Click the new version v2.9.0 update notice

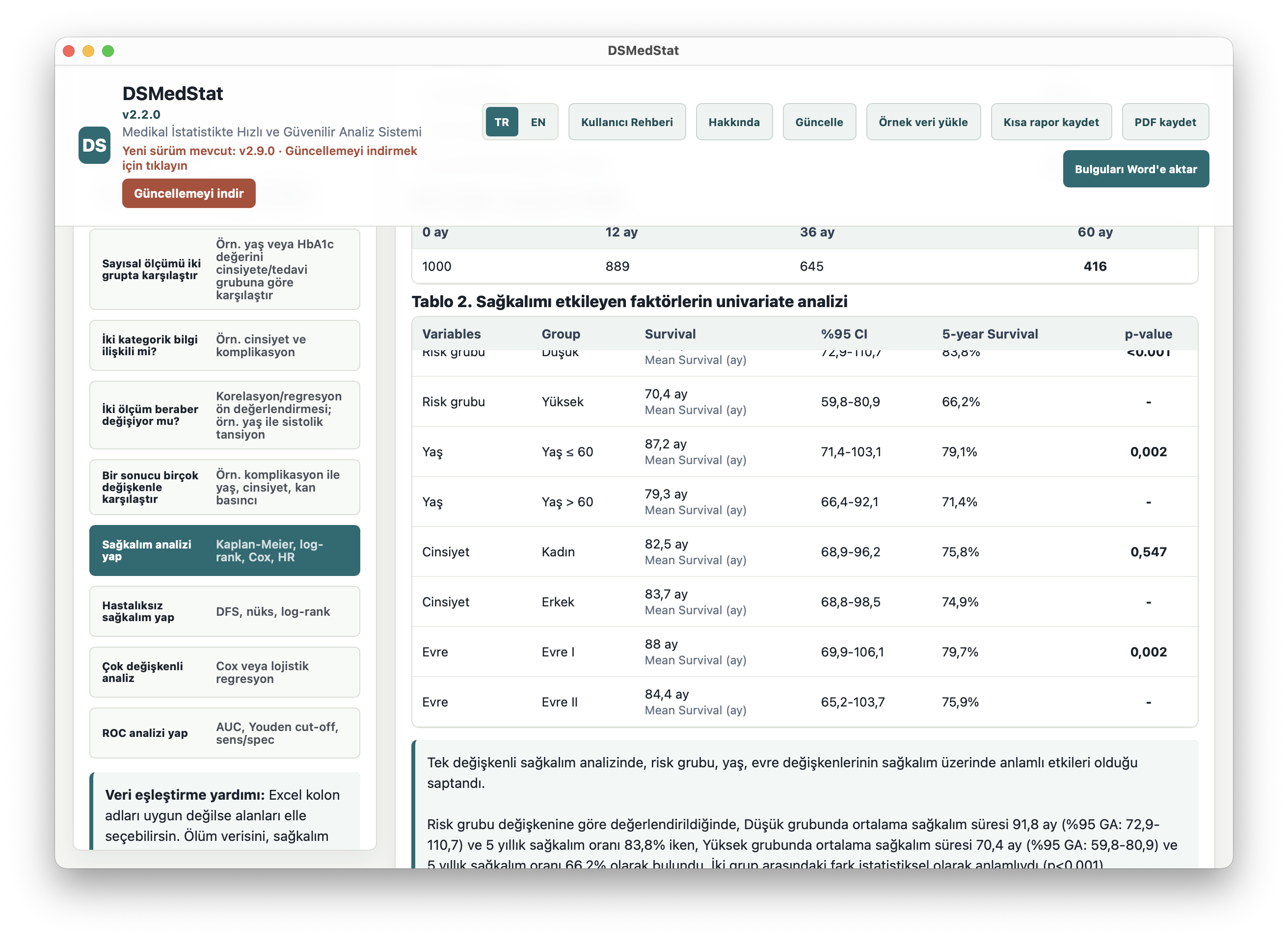point(269,158)
